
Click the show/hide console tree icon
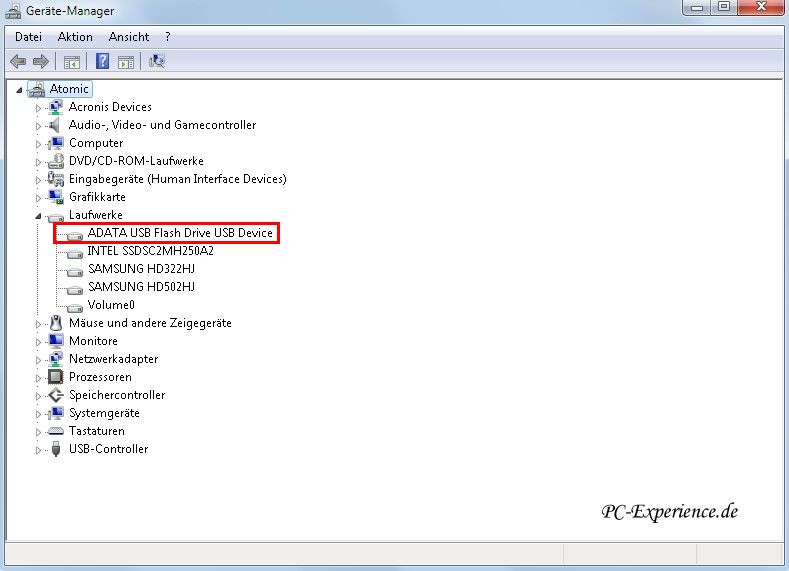point(71,61)
